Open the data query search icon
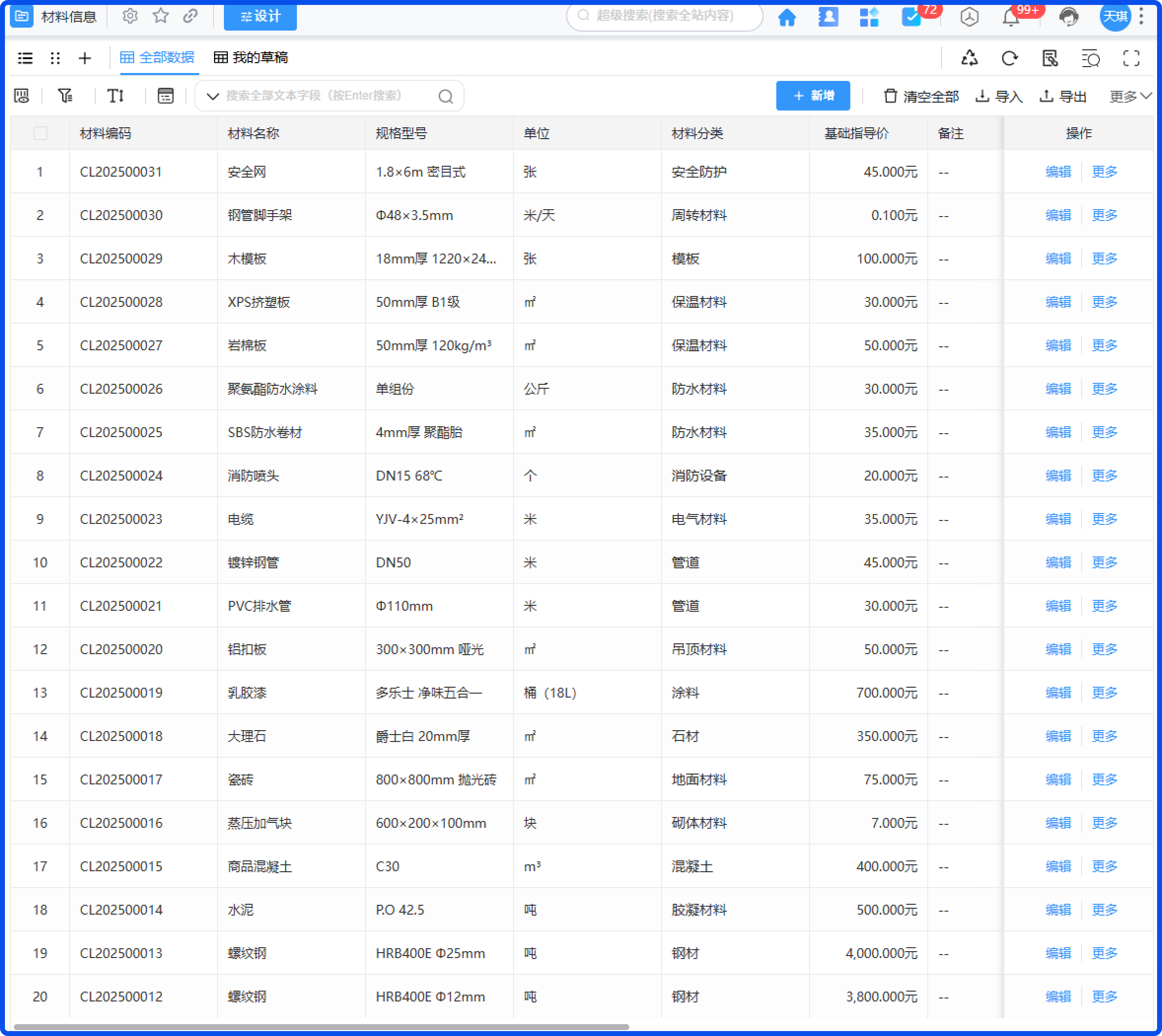This screenshot has height=1036, width=1162. [1090, 58]
